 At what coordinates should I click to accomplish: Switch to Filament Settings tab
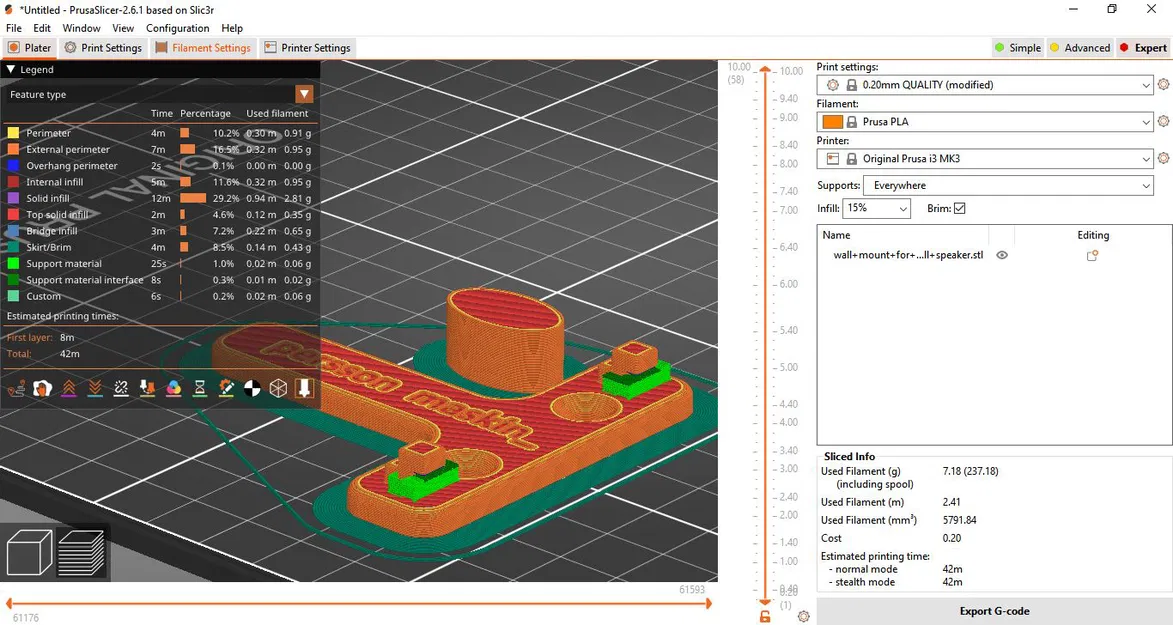pos(203,47)
